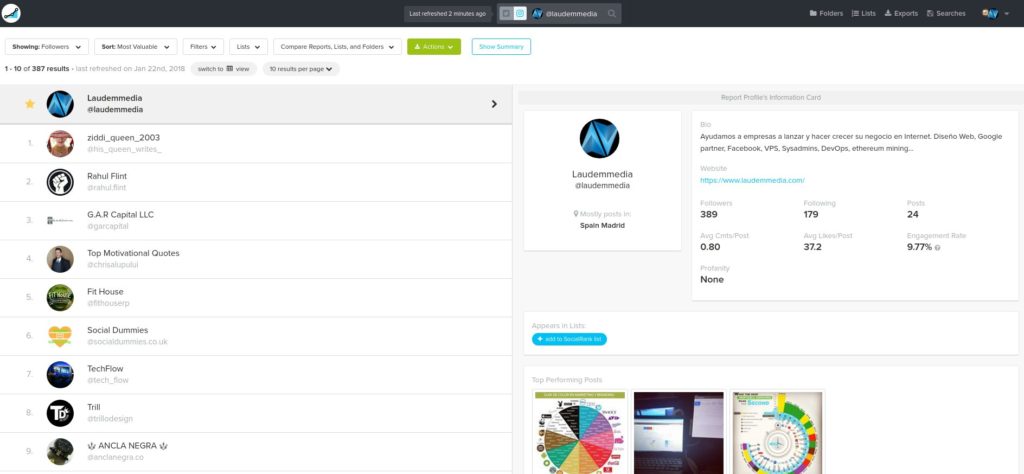Click the Show Summary button
1024x474 pixels.
(501, 47)
